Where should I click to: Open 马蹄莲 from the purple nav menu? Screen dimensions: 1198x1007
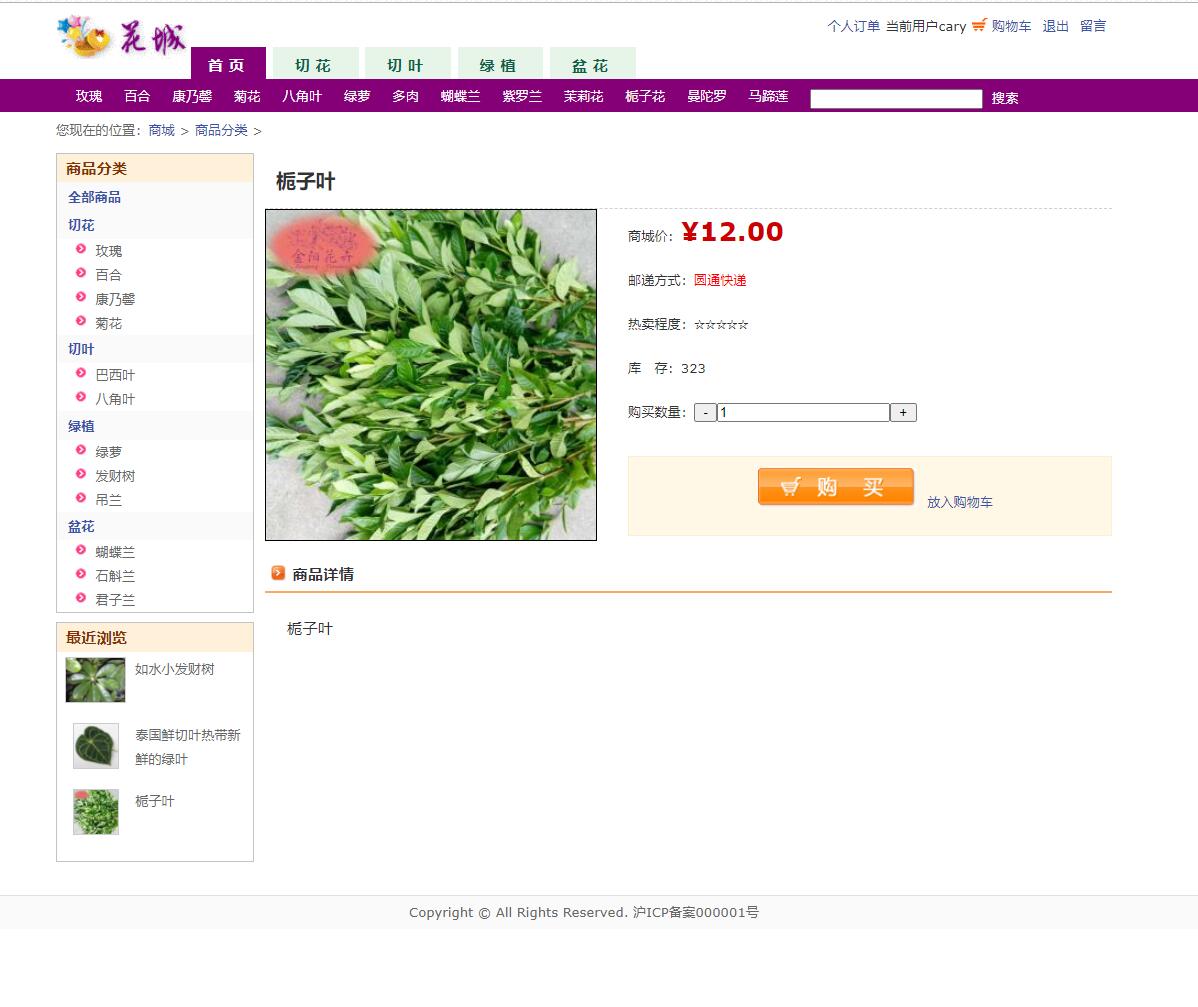click(768, 96)
